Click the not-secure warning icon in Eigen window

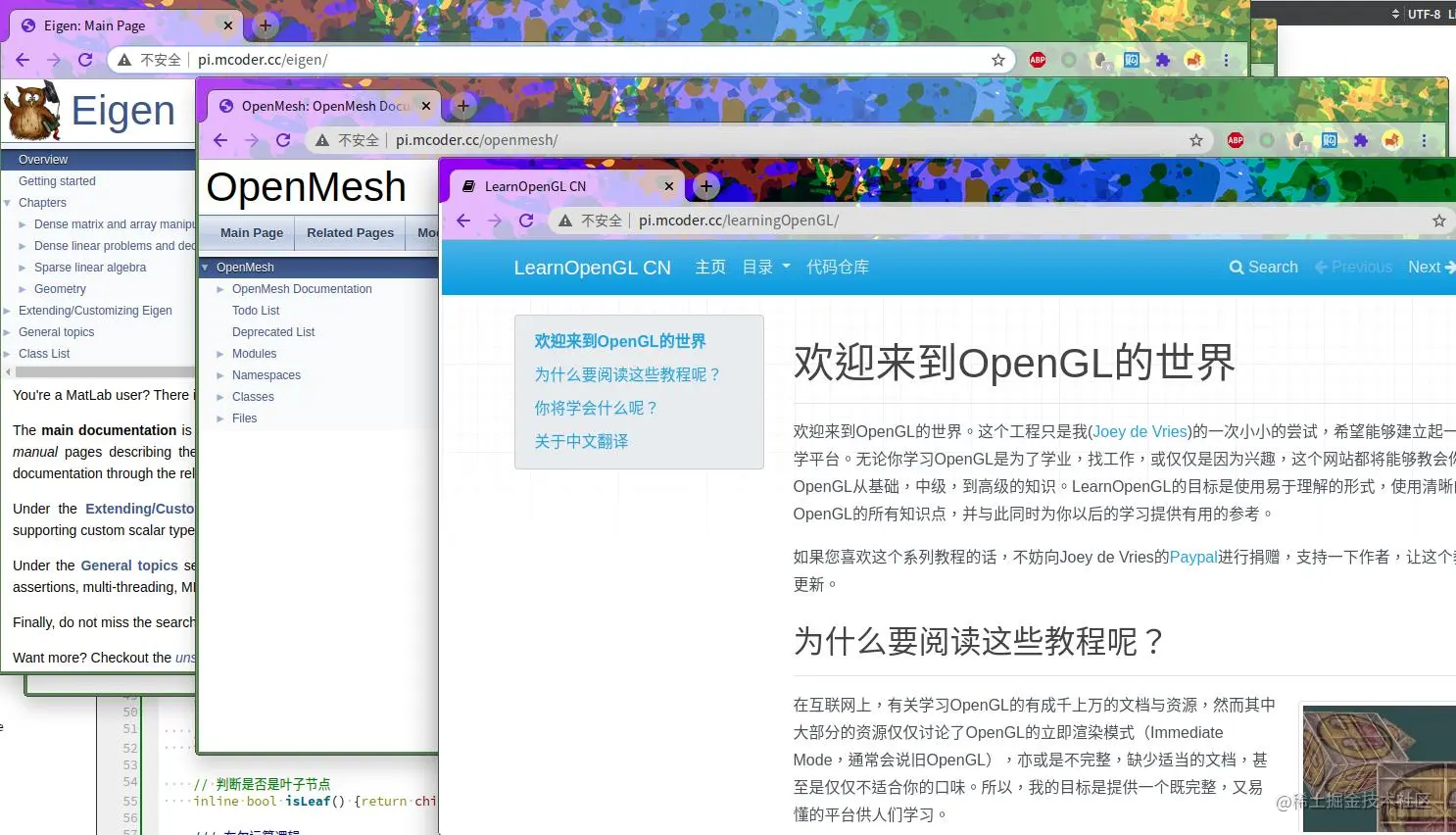[x=124, y=60]
